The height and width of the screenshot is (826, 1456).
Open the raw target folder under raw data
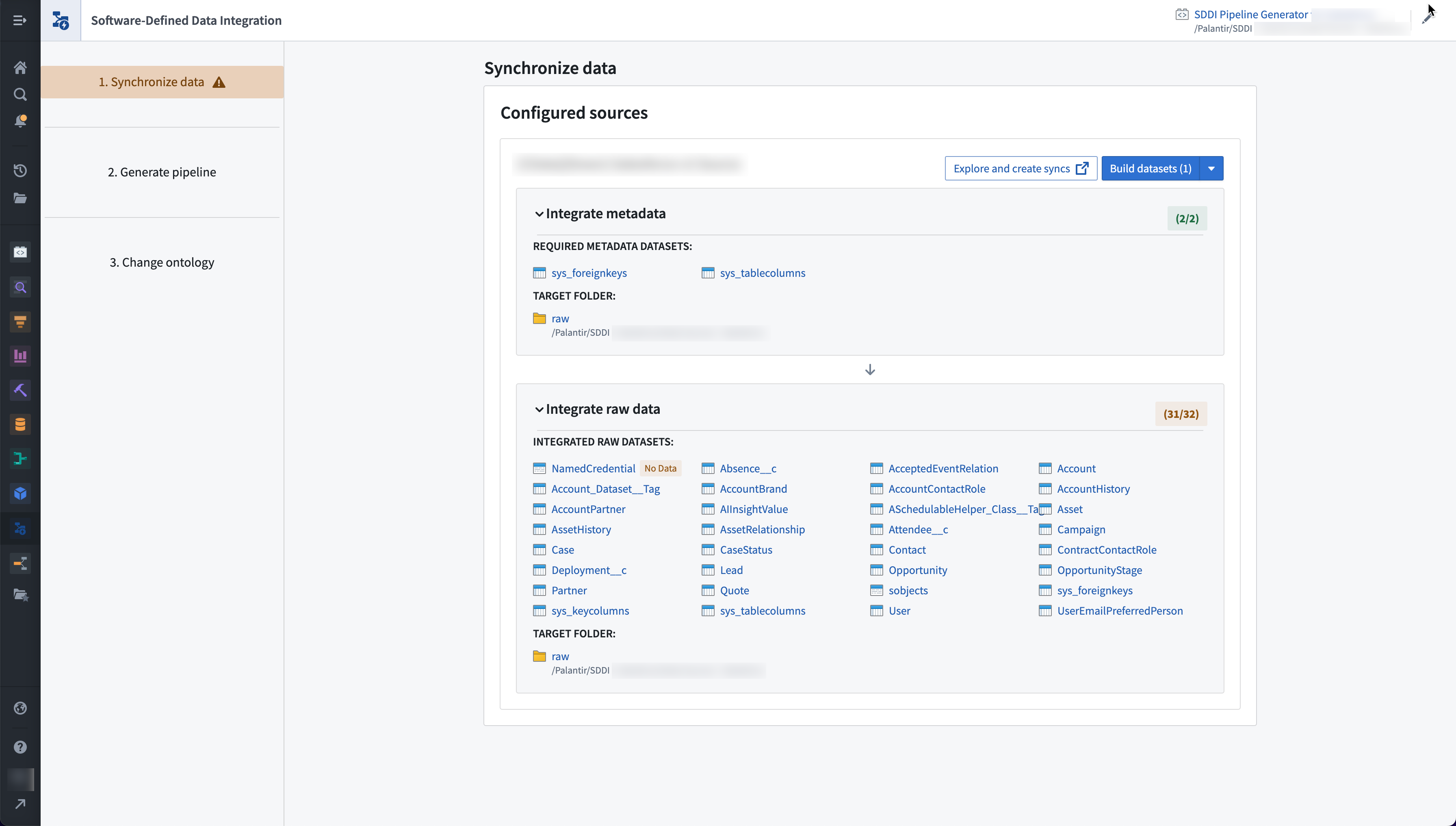pyautogui.click(x=560, y=656)
